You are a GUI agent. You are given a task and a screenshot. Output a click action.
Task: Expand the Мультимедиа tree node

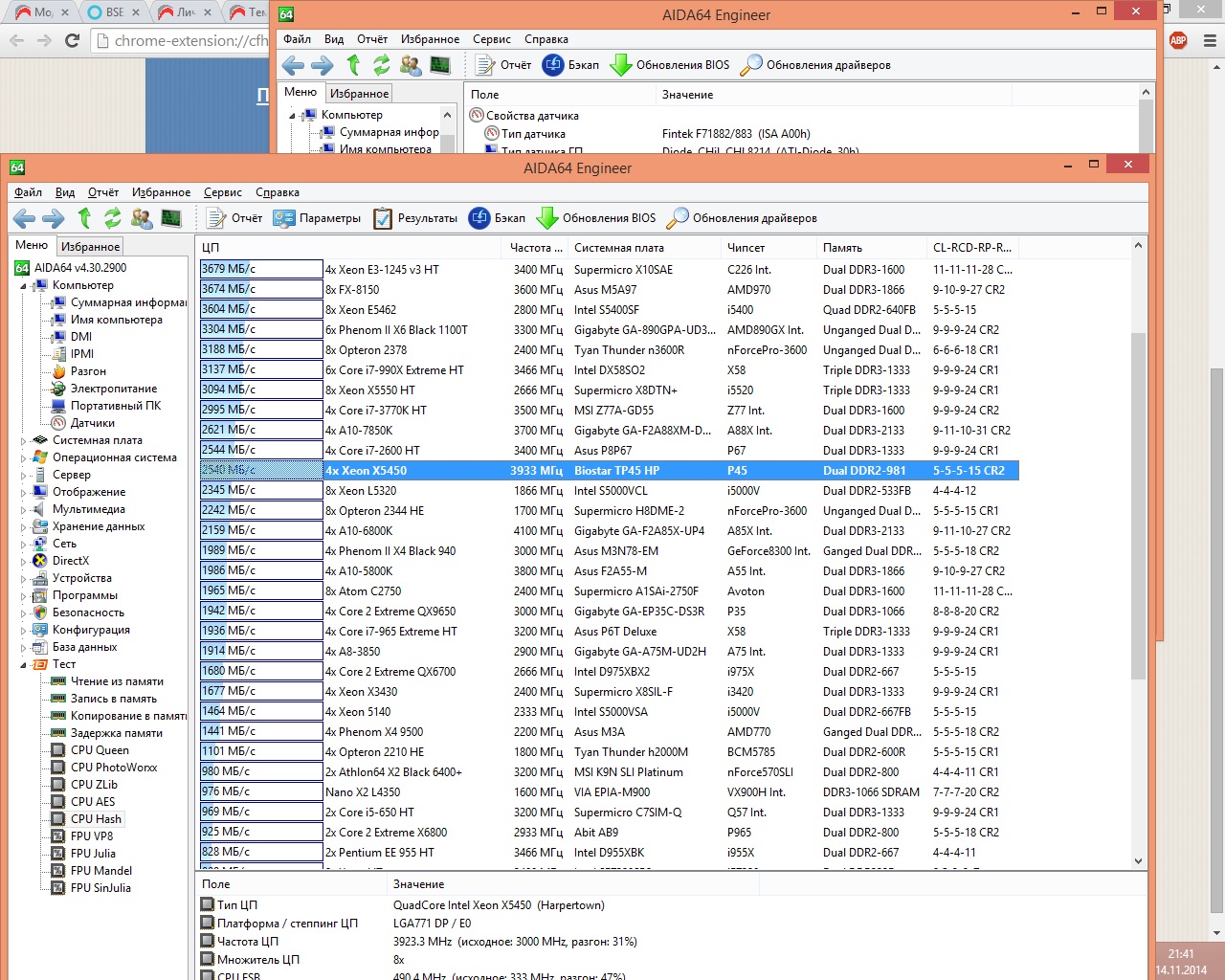tap(23, 509)
